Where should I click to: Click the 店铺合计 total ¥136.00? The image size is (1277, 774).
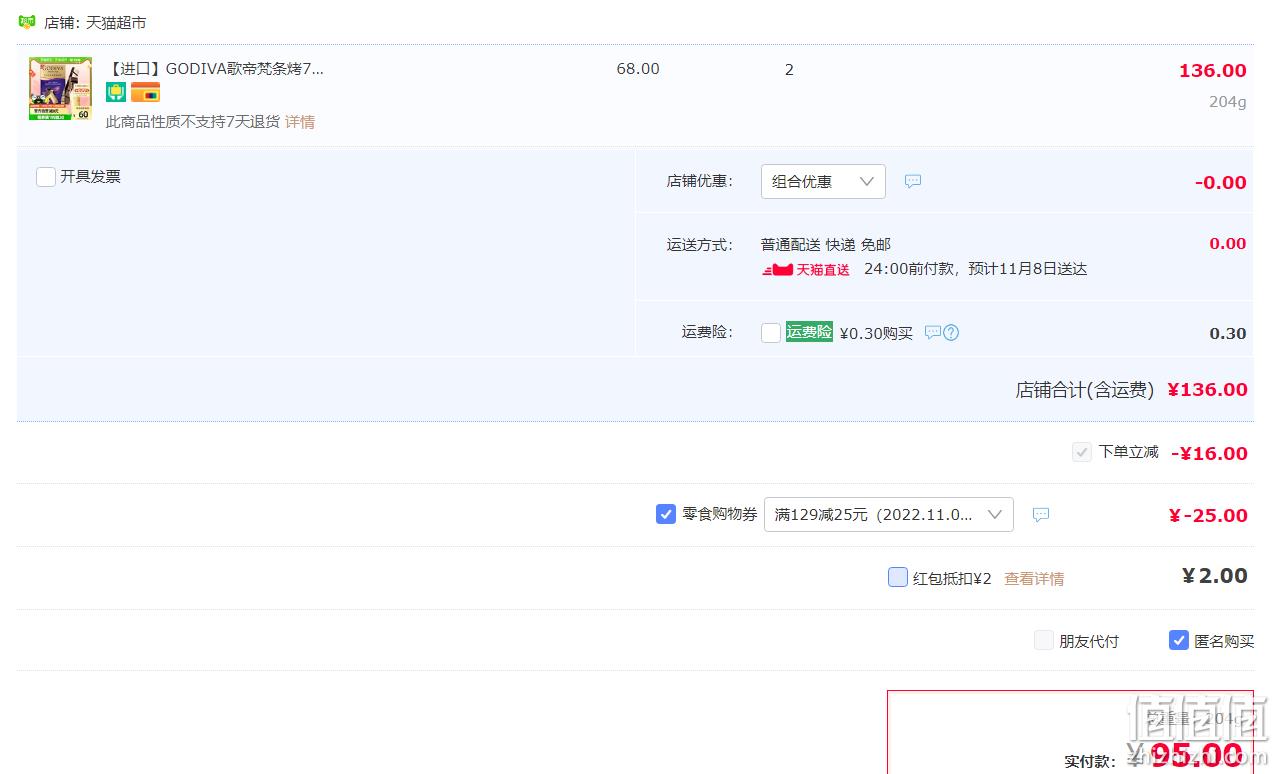point(1207,390)
